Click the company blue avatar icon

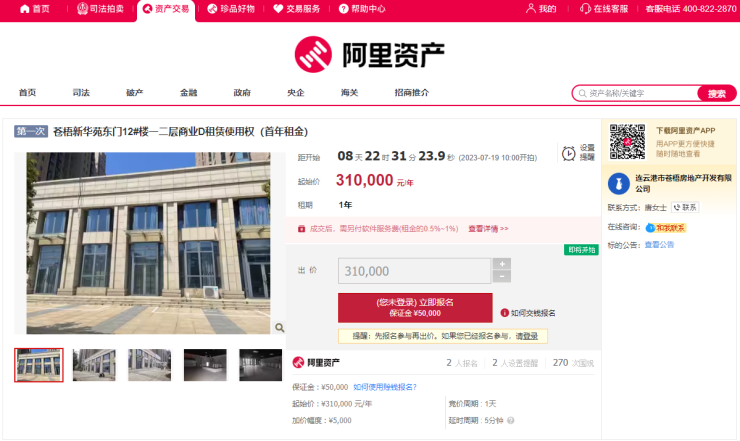tap(619, 184)
